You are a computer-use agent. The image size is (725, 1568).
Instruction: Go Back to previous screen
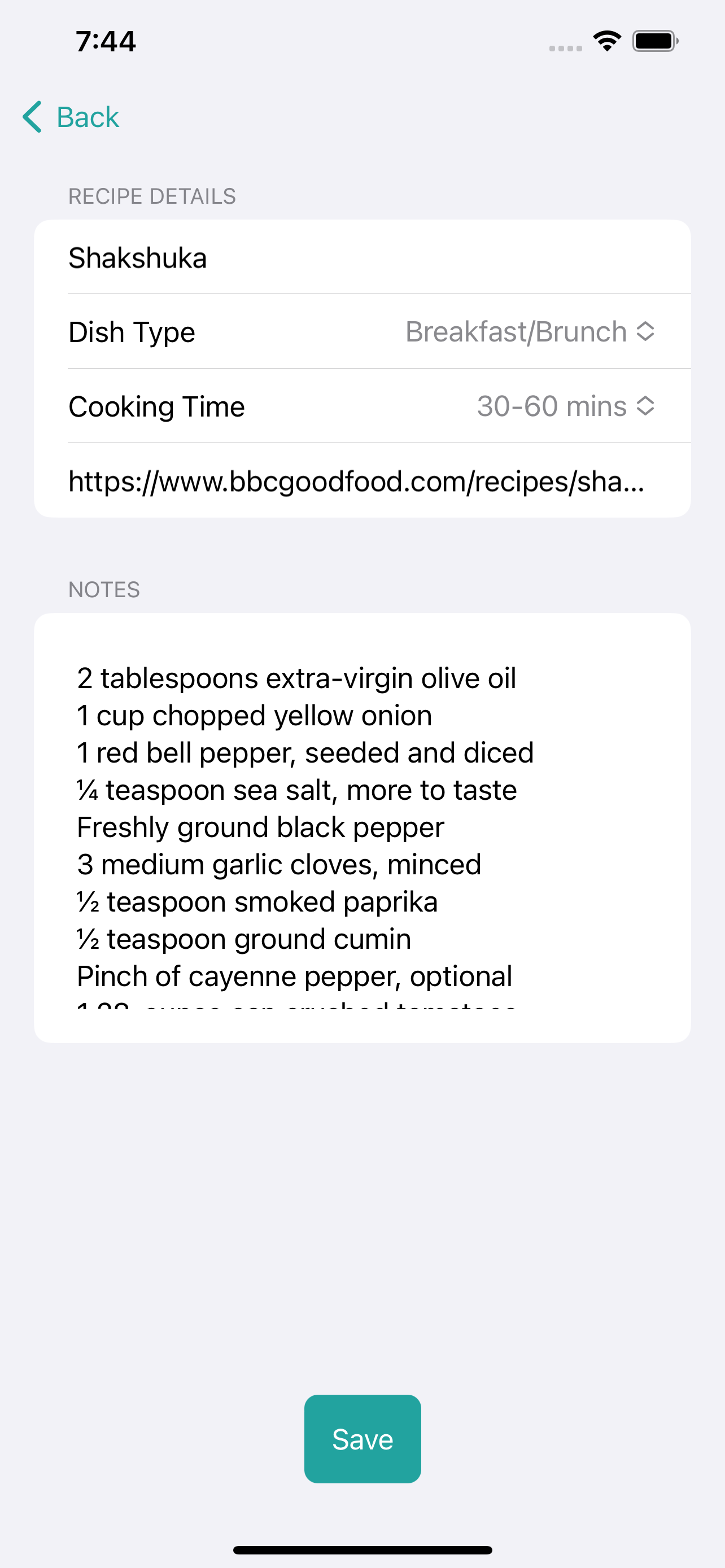click(x=71, y=117)
